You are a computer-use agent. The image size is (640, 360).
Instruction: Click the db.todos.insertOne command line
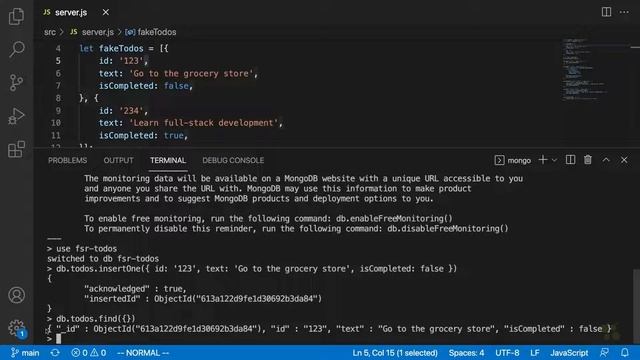(x=256, y=269)
